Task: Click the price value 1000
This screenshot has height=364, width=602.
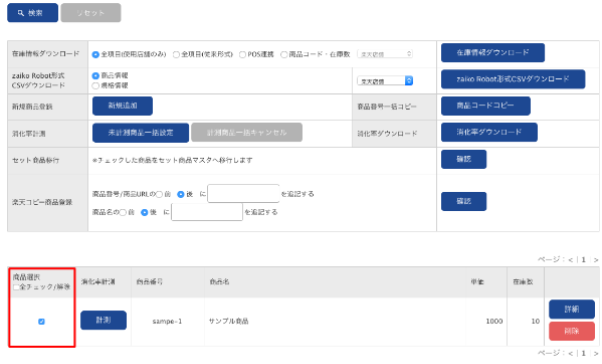Action: click(x=494, y=321)
